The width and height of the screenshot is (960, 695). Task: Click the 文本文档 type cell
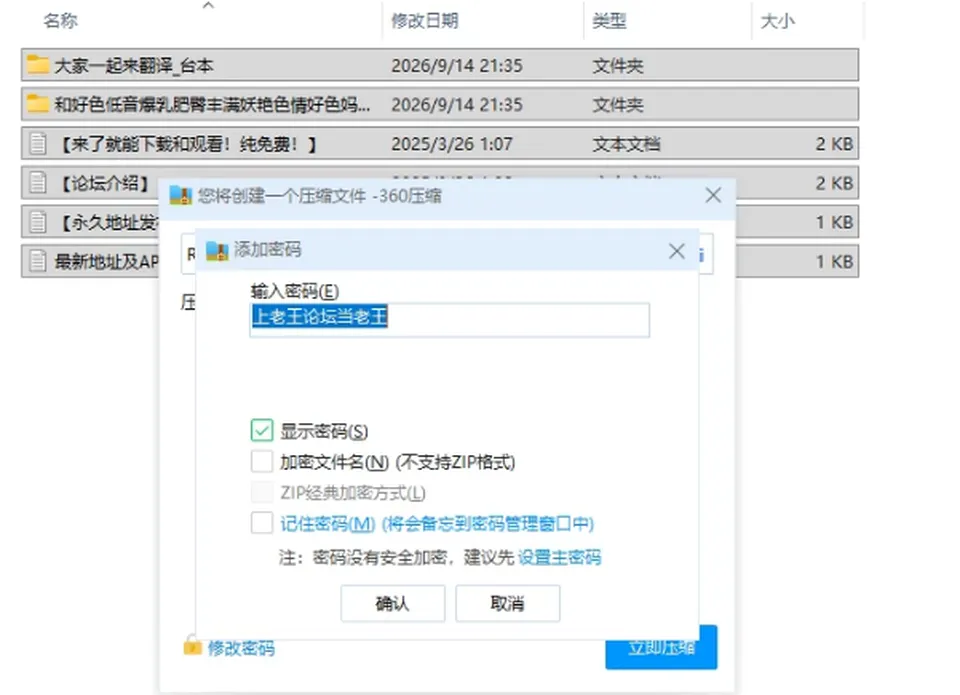626,144
